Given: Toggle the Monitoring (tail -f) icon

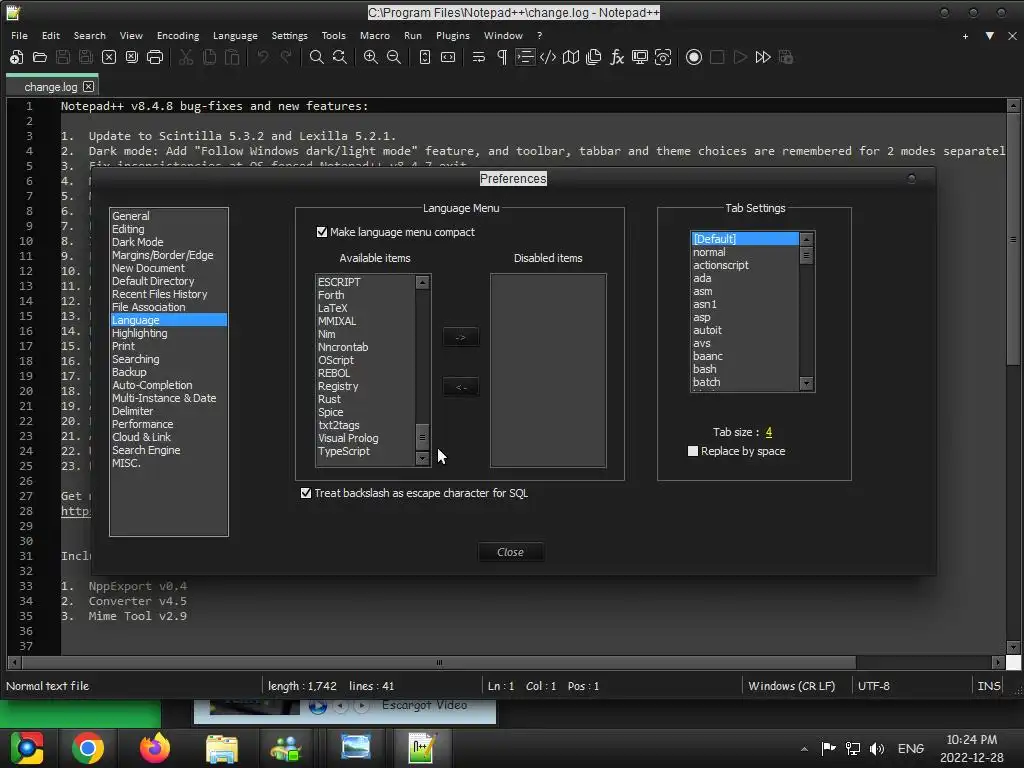Looking at the screenshot, I should pyautogui.click(x=663, y=57).
